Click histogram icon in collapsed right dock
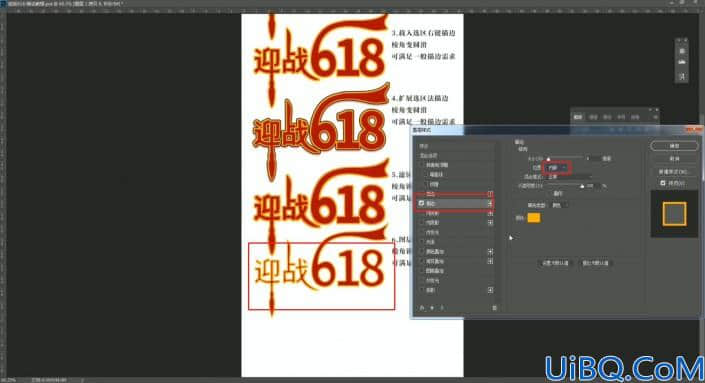Image resolution: width=705 pixels, height=383 pixels. (682, 62)
